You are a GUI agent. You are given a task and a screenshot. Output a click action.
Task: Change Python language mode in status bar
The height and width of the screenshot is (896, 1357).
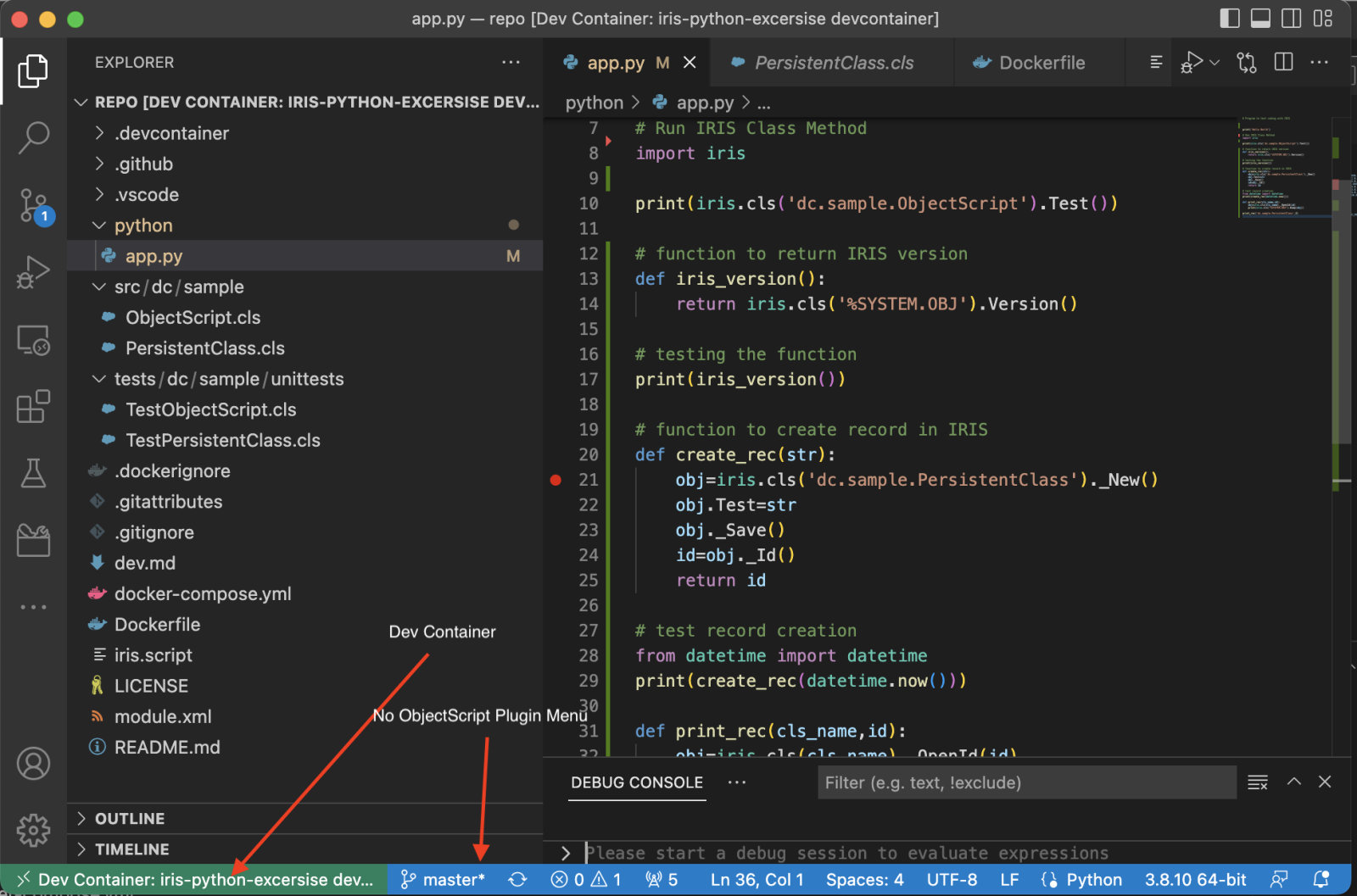tap(1093, 880)
